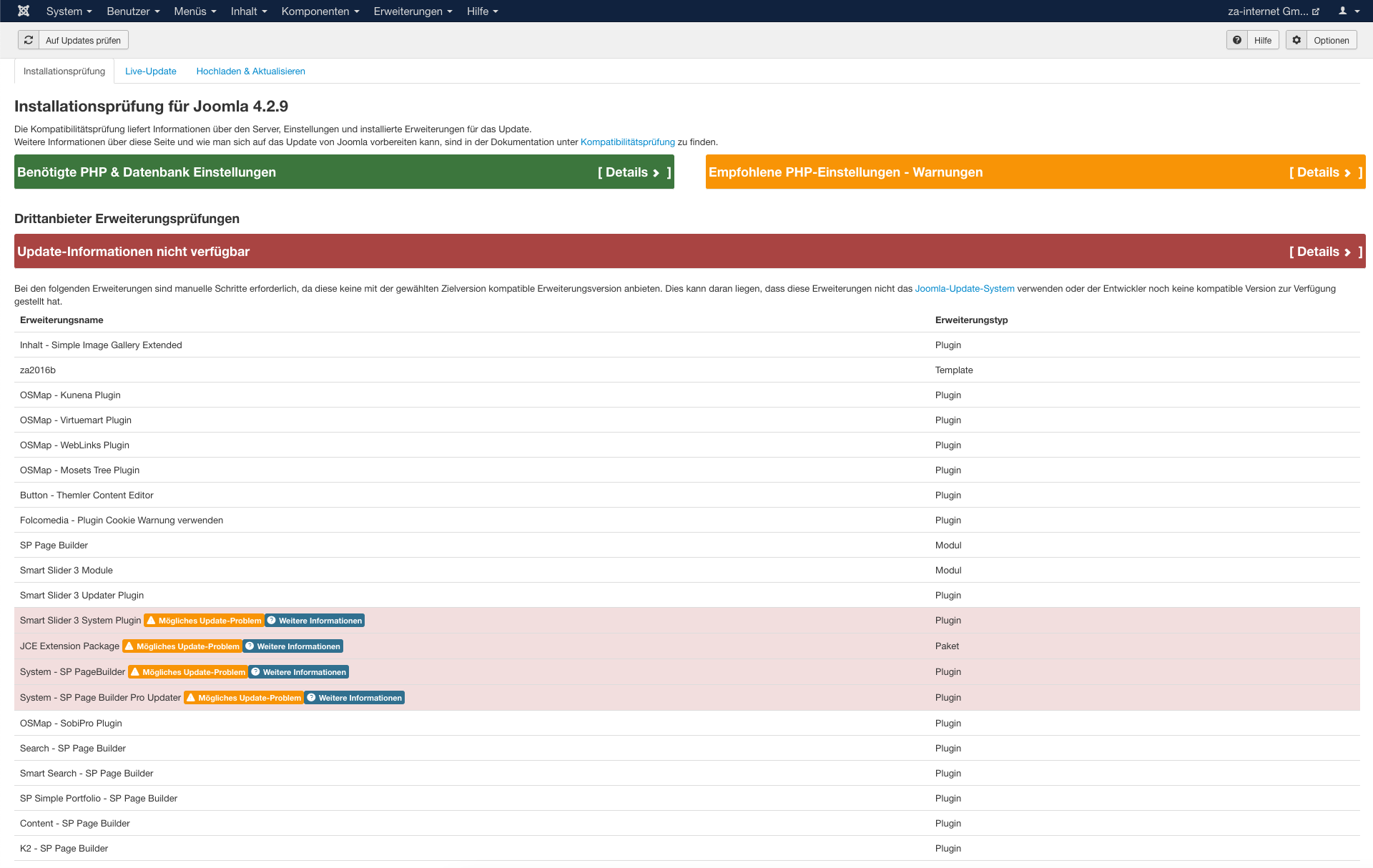Click the question mark Hilfe icon
This screenshot has height=868, width=1373.
(x=1237, y=40)
